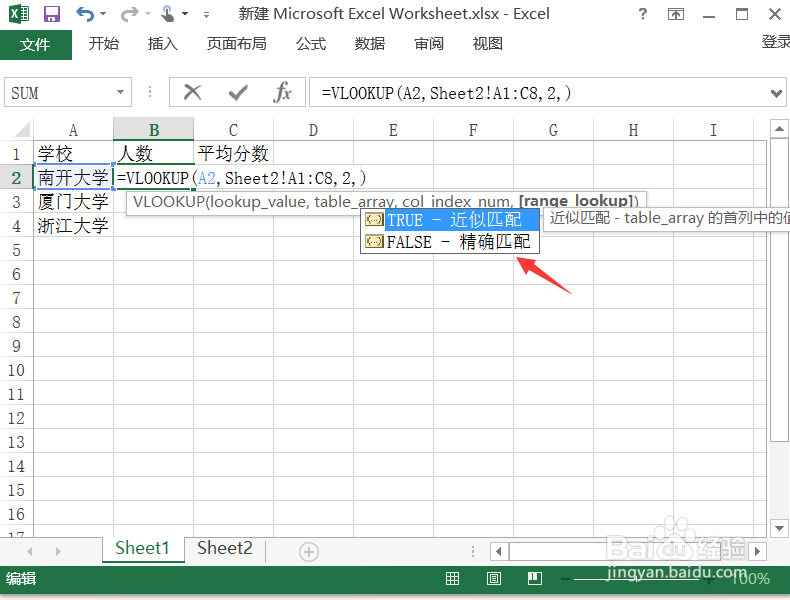Click header cell 人数
This screenshot has width=790, height=600.
point(154,153)
